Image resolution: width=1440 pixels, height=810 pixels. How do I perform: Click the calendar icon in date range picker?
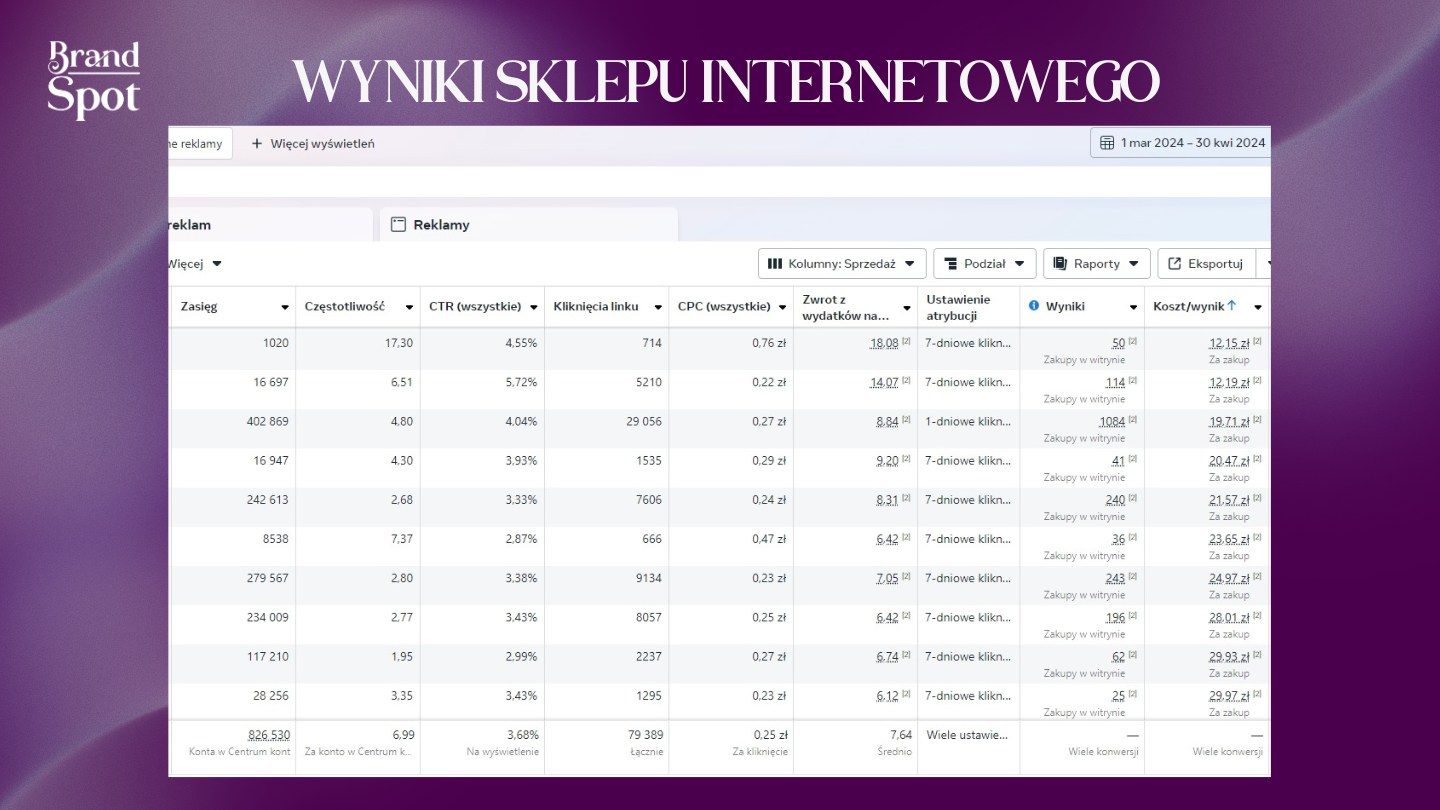click(x=1107, y=143)
